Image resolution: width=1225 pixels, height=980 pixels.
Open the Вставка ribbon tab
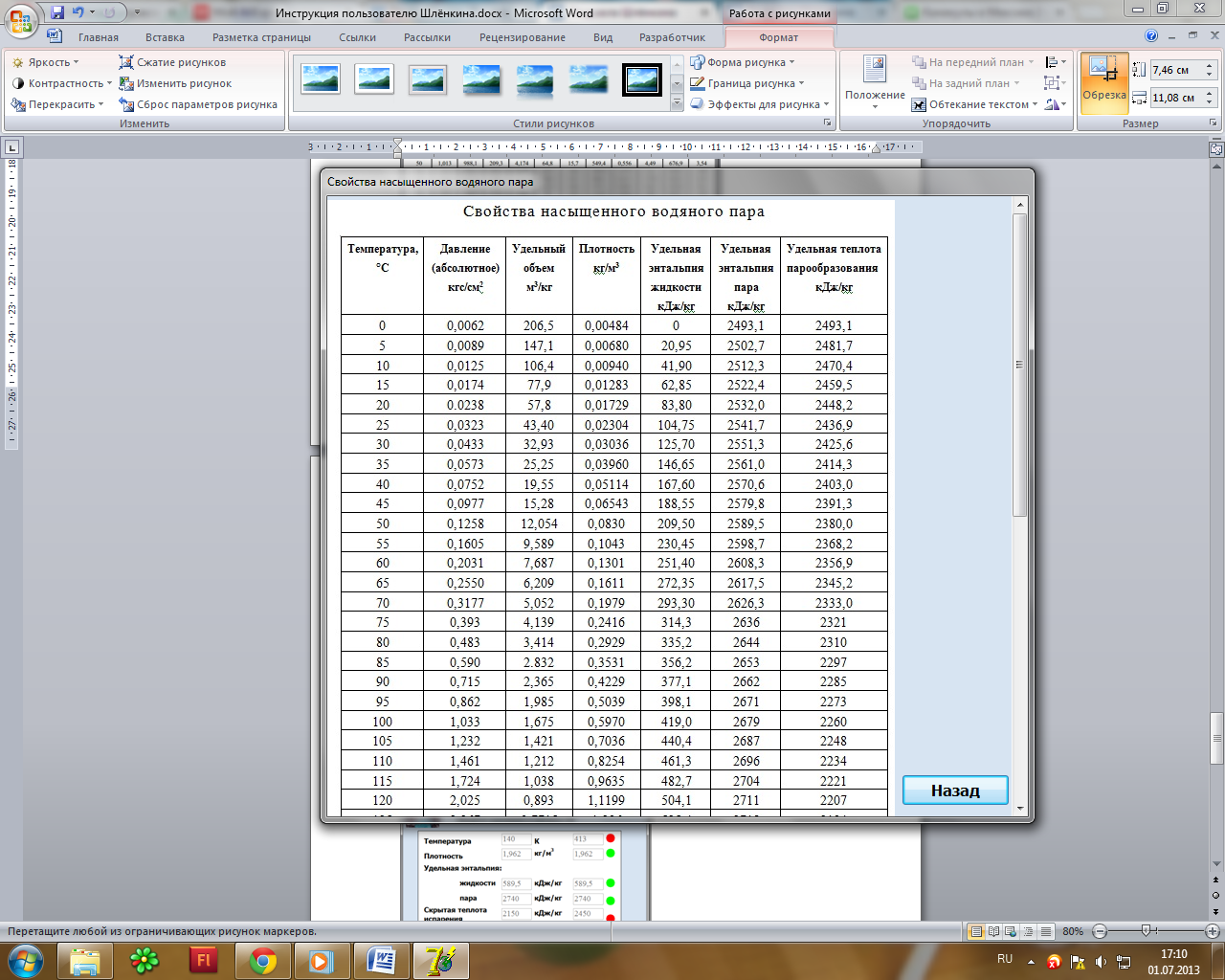[x=165, y=37]
